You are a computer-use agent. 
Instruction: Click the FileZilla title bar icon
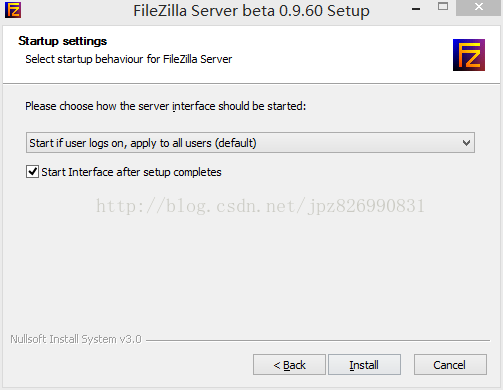[x=13, y=10]
